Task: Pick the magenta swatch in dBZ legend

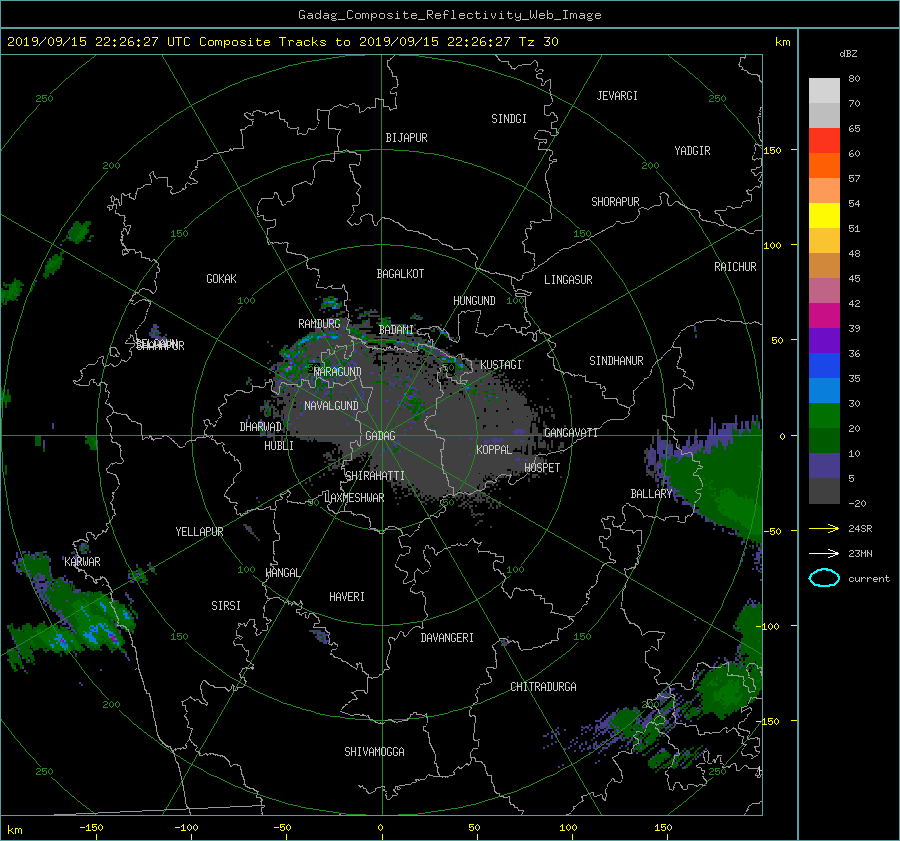Action: [824, 316]
